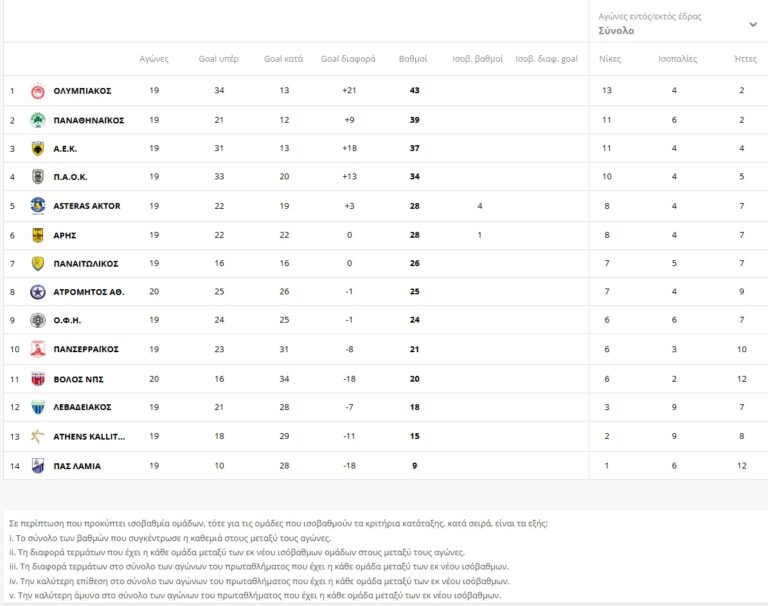Click the Panathinaikos green crest icon
768x606 pixels.
coord(38,120)
